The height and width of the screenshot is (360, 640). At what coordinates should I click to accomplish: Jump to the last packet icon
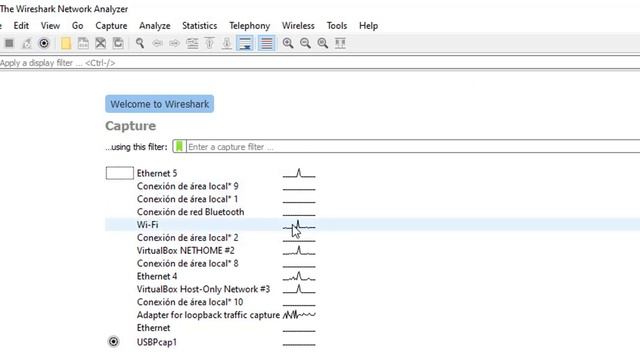227,43
